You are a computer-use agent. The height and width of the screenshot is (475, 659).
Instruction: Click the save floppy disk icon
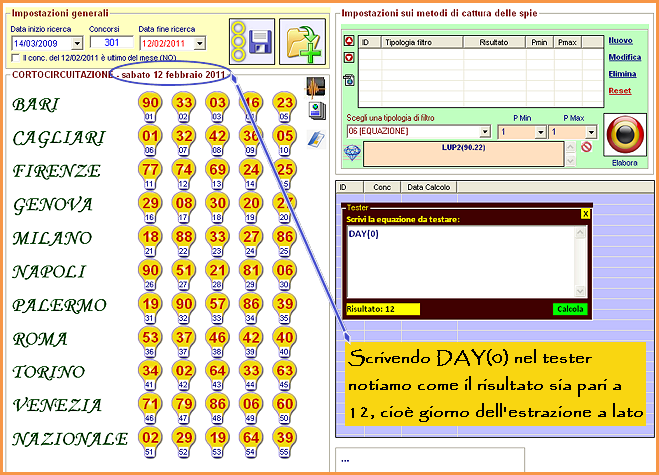click(252, 41)
